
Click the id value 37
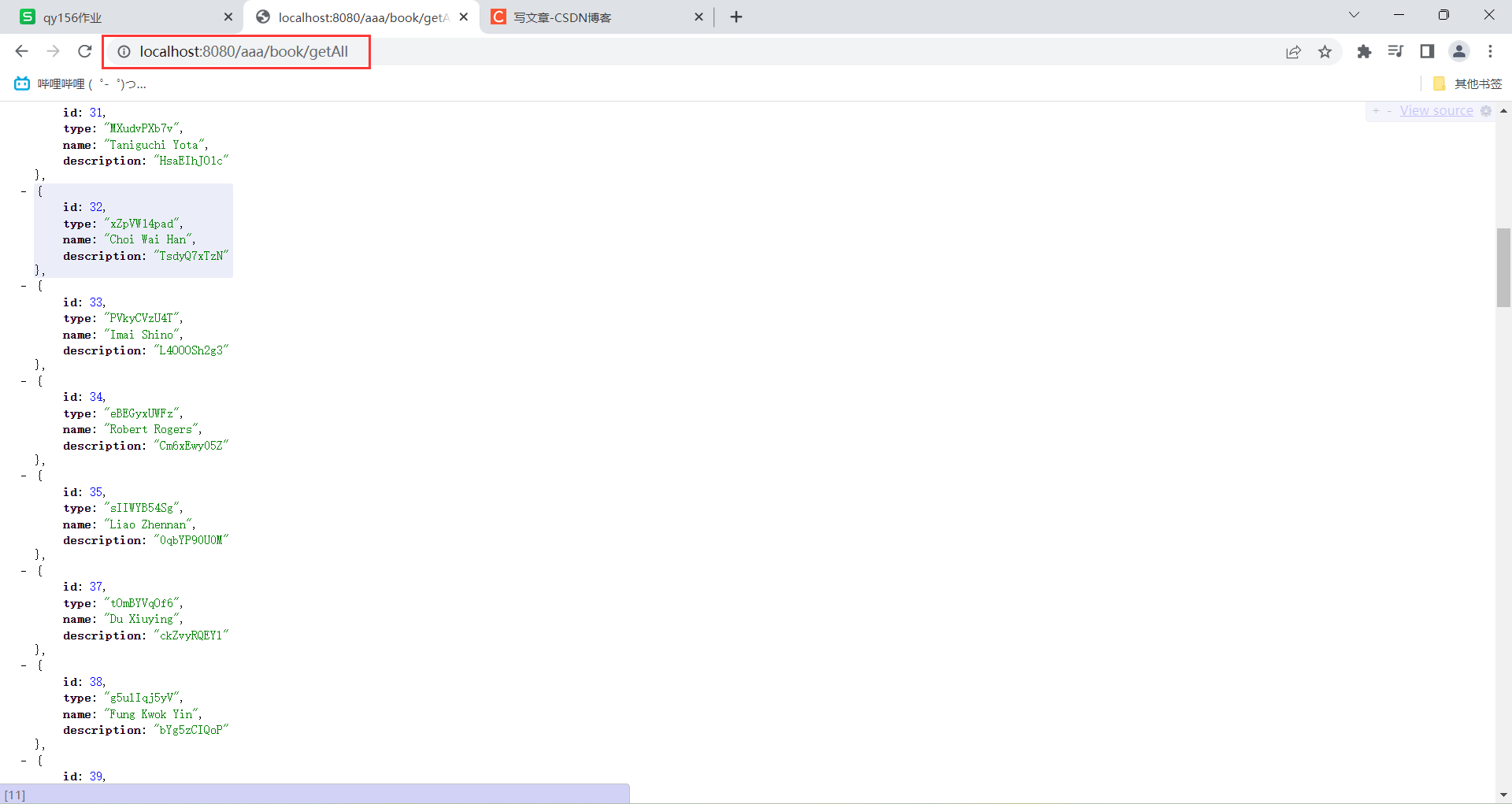(x=96, y=587)
